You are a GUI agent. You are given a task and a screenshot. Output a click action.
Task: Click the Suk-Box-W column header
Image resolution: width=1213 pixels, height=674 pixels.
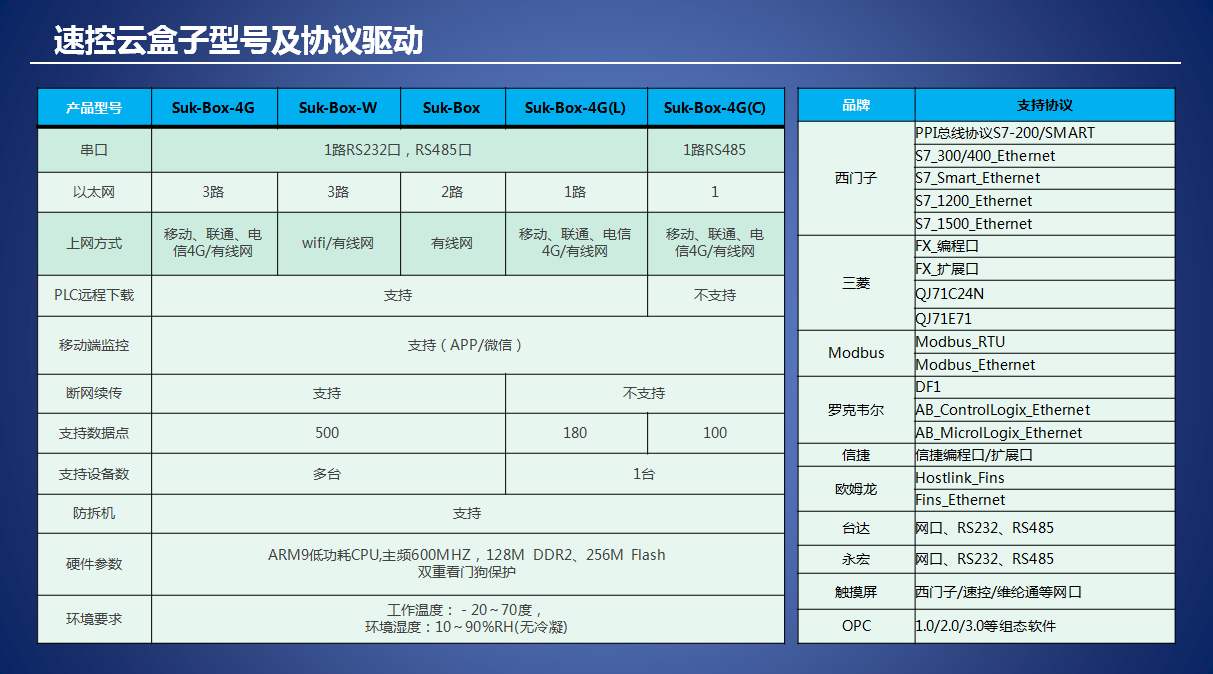tap(338, 108)
